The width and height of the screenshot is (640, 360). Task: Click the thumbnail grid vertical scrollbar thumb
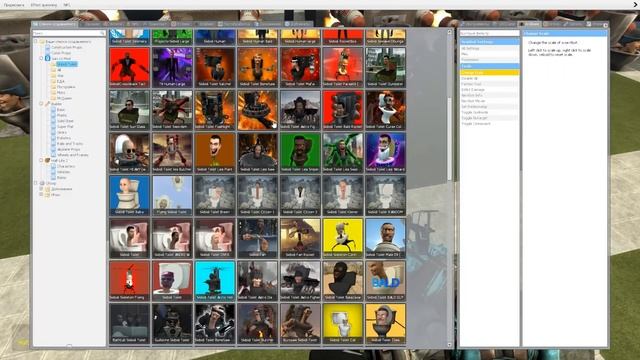[450, 139]
